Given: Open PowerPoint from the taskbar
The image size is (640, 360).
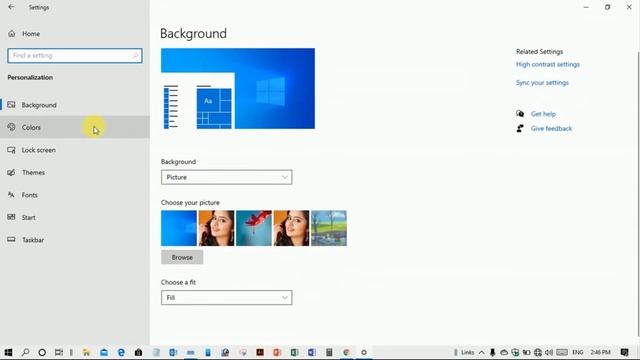Looking at the screenshot, I should pos(277,352).
